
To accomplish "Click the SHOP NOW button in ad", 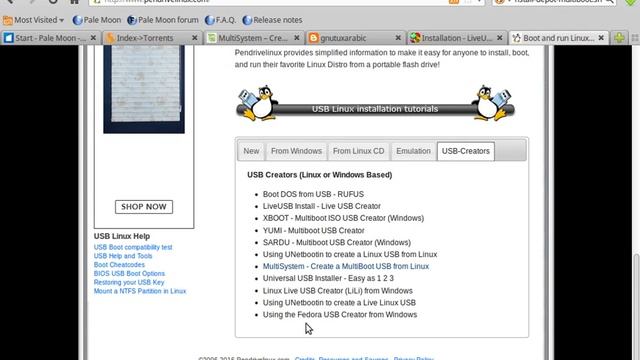I will 144,207.
